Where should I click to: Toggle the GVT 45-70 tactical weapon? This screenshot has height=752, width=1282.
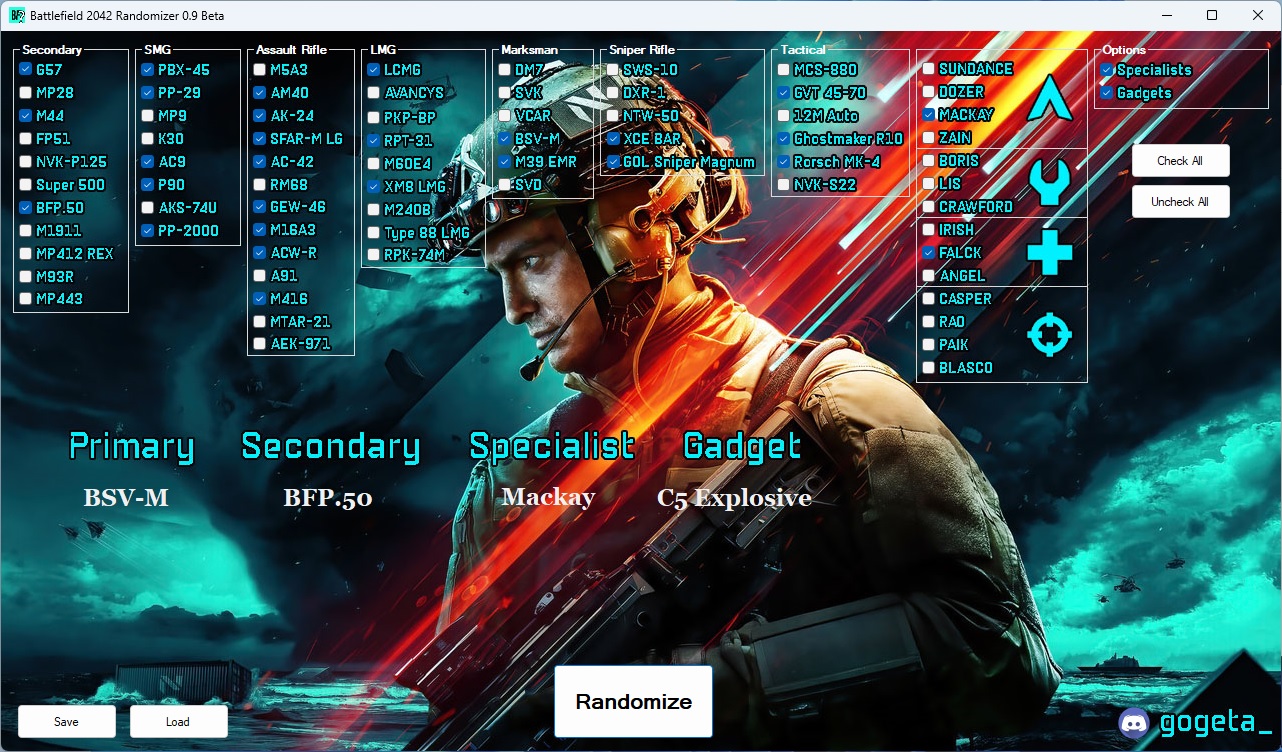click(784, 92)
